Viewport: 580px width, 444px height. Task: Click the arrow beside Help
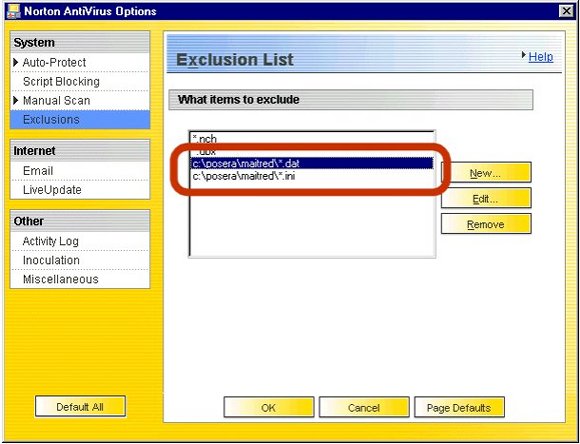pos(523,55)
